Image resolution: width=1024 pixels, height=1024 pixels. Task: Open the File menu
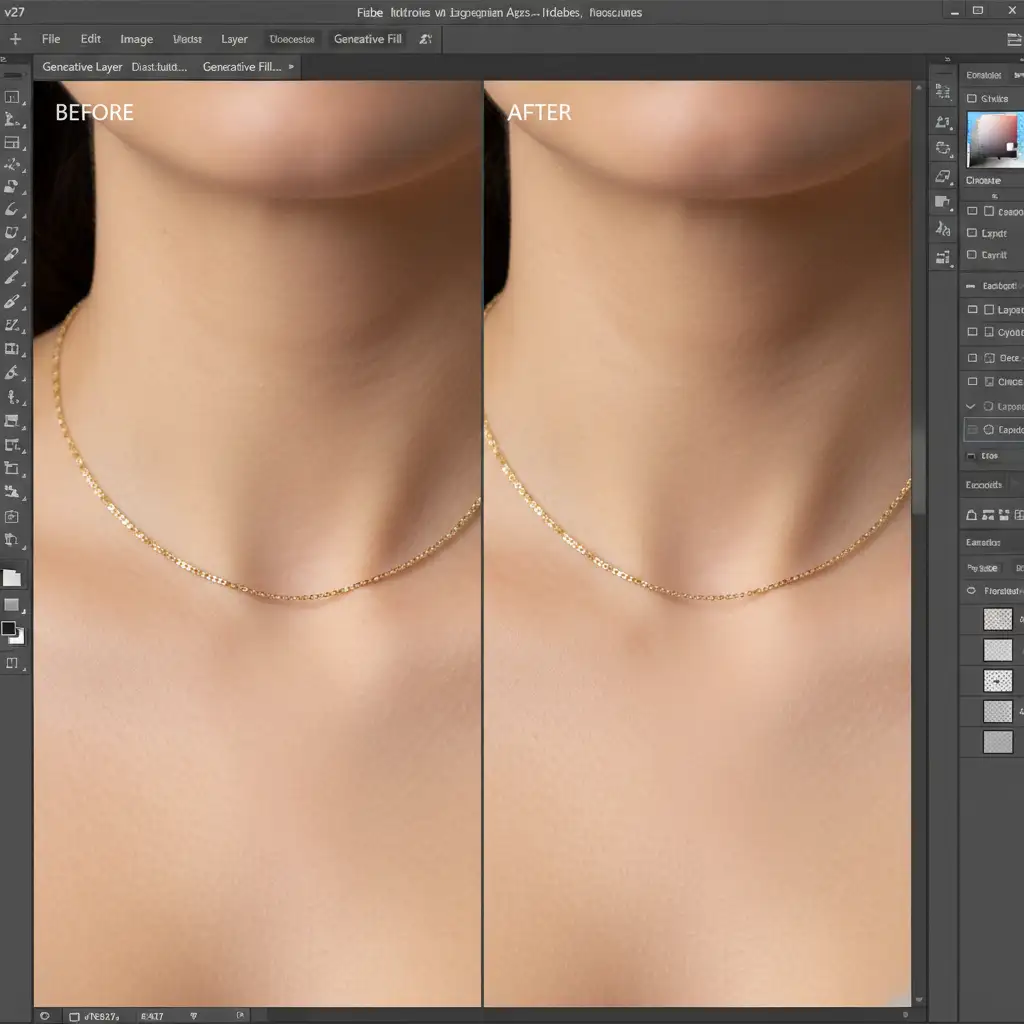pyautogui.click(x=51, y=39)
